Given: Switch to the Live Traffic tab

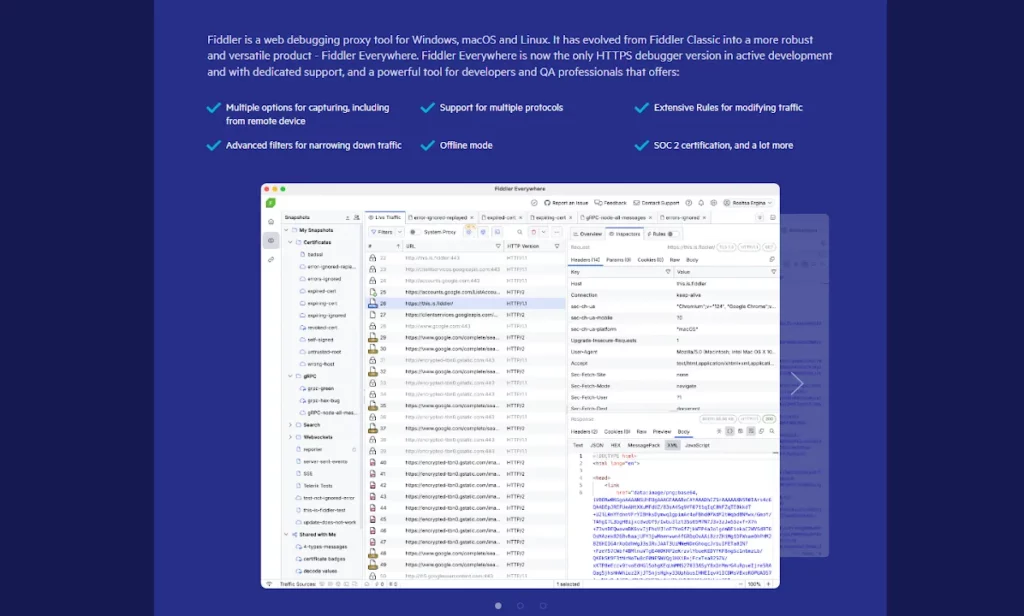Looking at the screenshot, I should tap(385, 218).
